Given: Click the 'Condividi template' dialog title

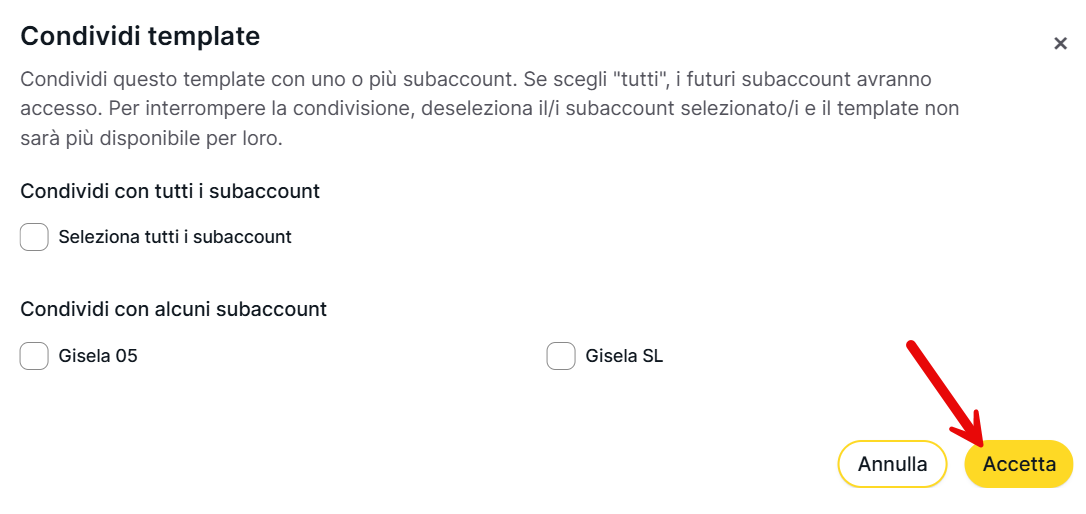Looking at the screenshot, I should pos(140,37).
